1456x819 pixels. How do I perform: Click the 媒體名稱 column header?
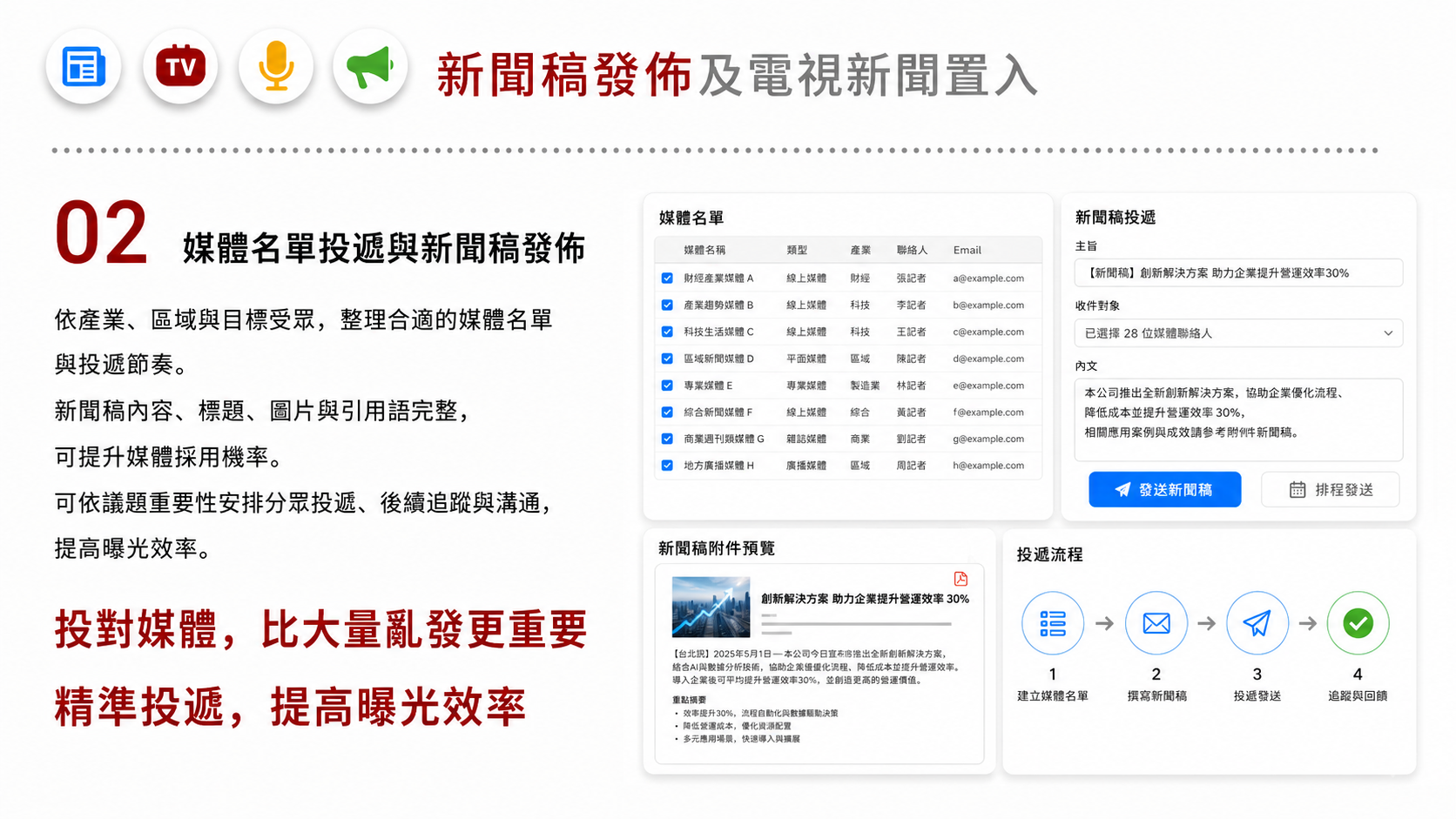[704, 250]
